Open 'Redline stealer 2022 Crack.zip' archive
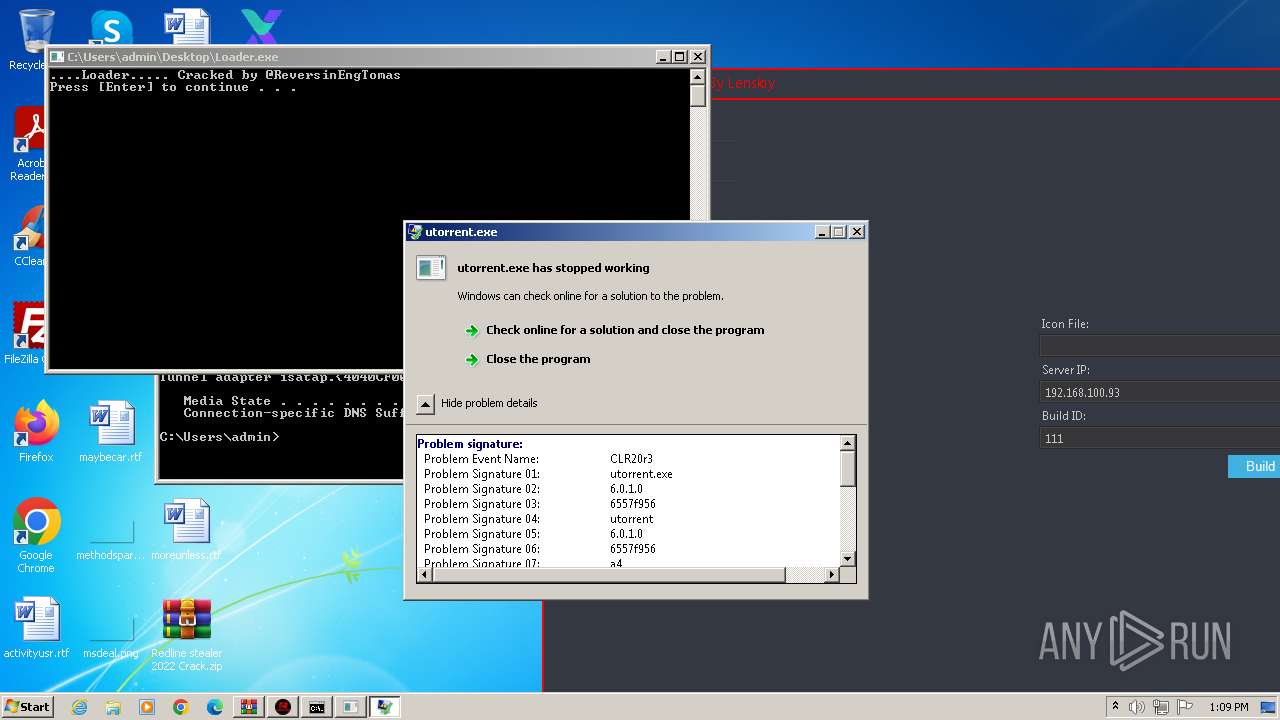Image resolution: width=1280 pixels, height=720 pixels. pos(187,634)
